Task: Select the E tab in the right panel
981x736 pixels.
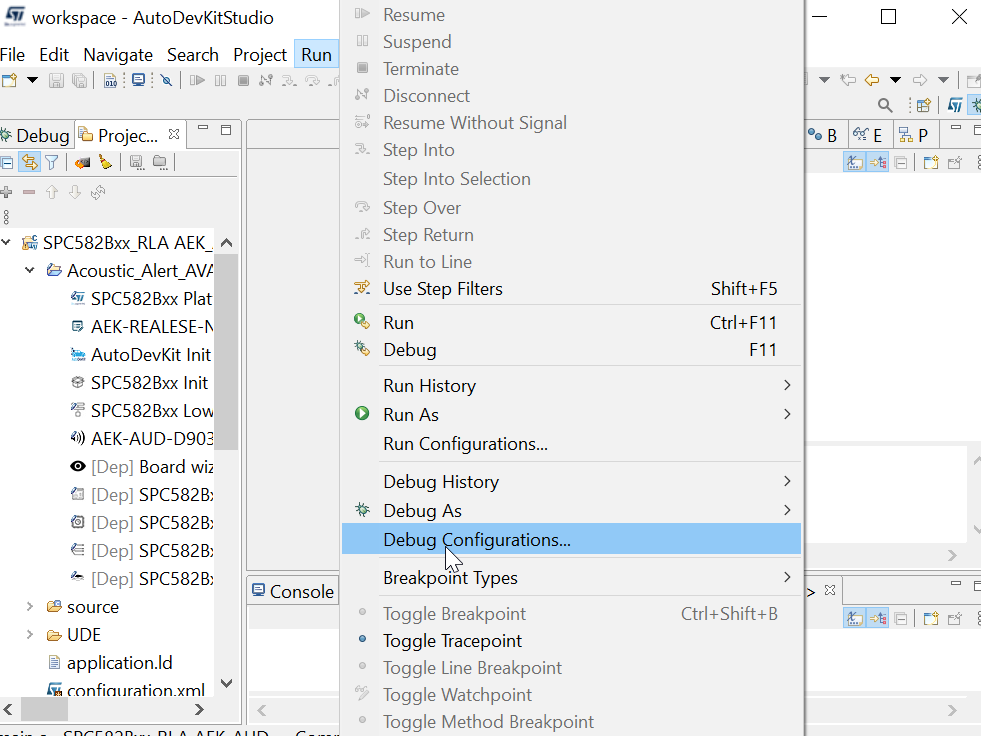Action: (868, 135)
